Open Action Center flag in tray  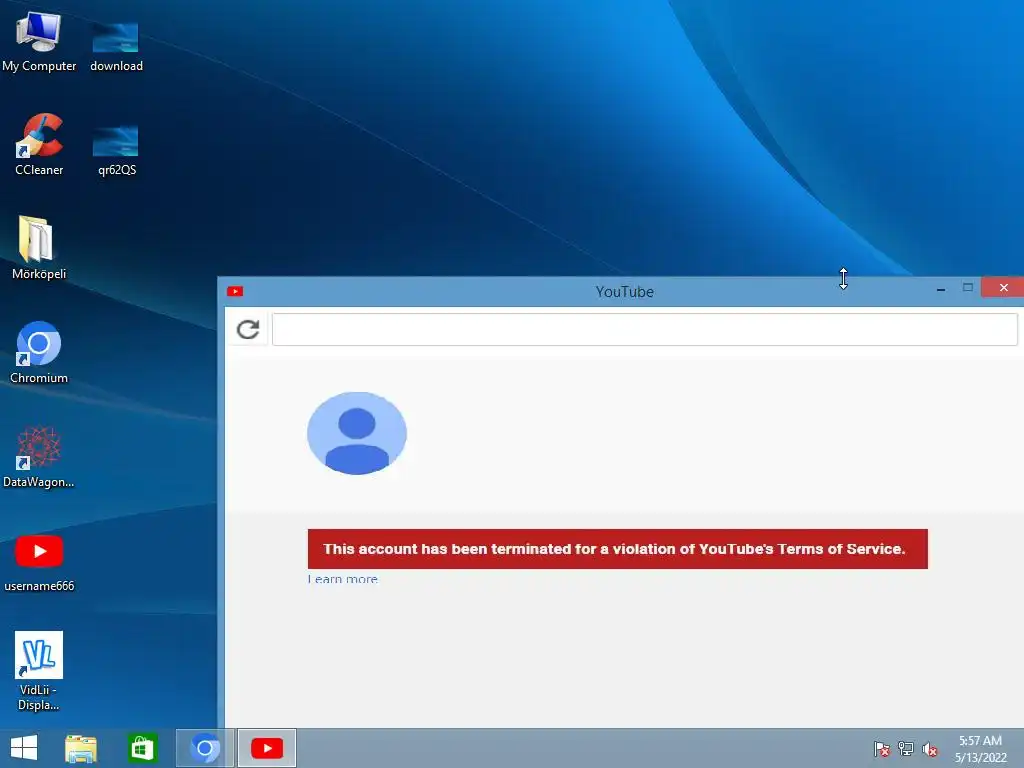point(881,749)
